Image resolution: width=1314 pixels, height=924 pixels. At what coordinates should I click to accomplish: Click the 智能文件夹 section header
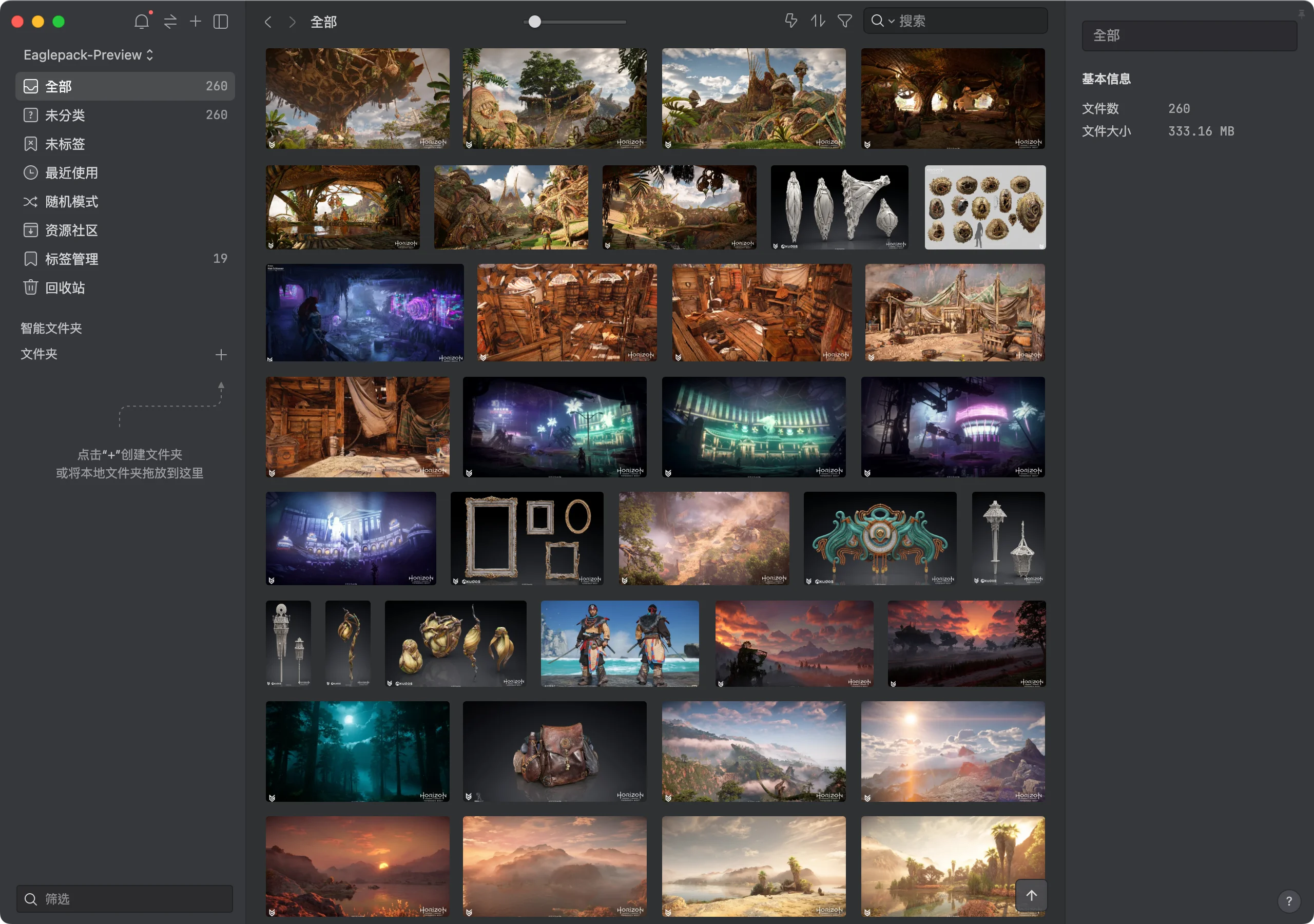(51, 328)
